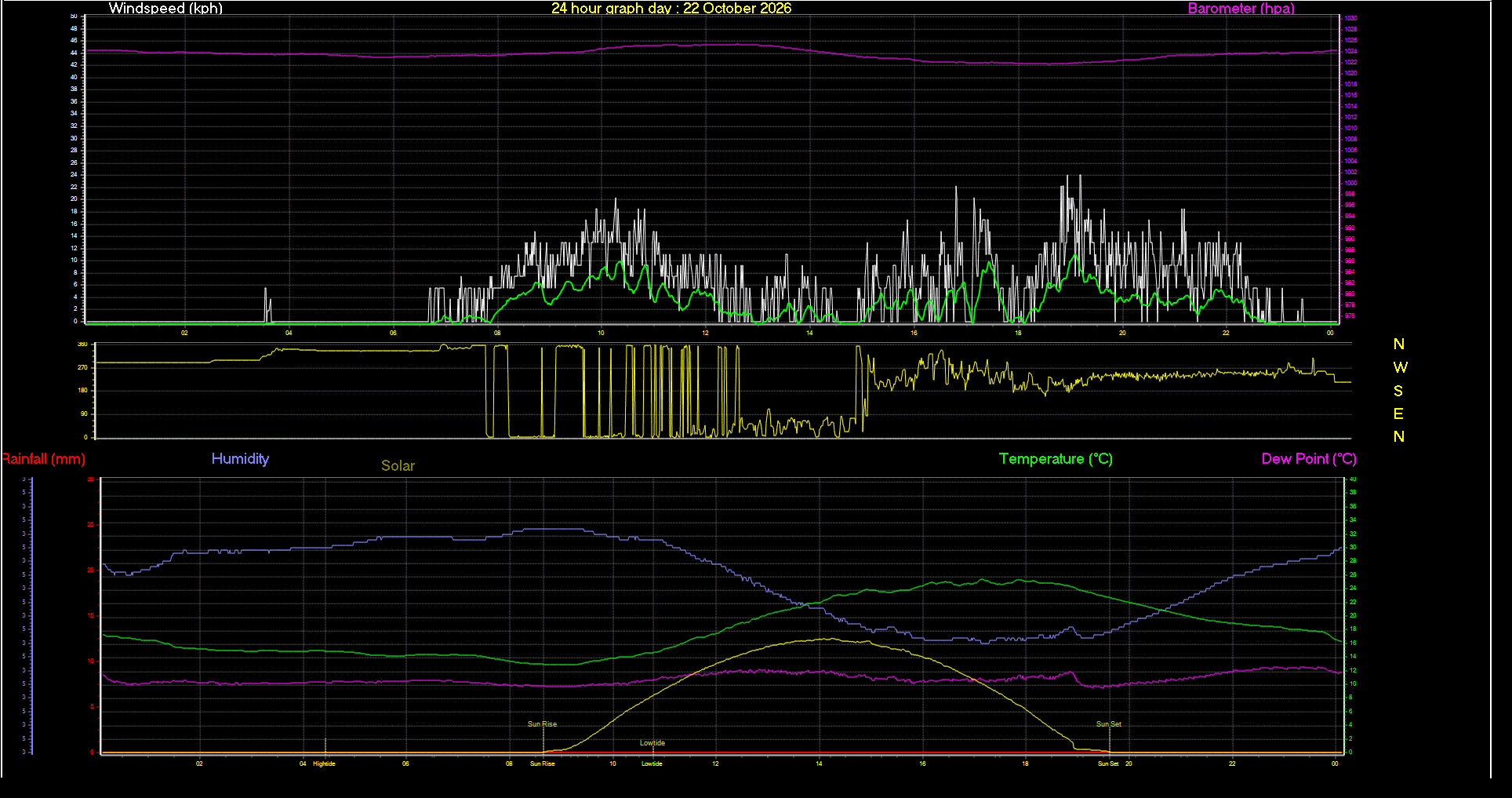Click the "Windspeed (kph)" graph title
1512x798 pixels.
(165, 9)
